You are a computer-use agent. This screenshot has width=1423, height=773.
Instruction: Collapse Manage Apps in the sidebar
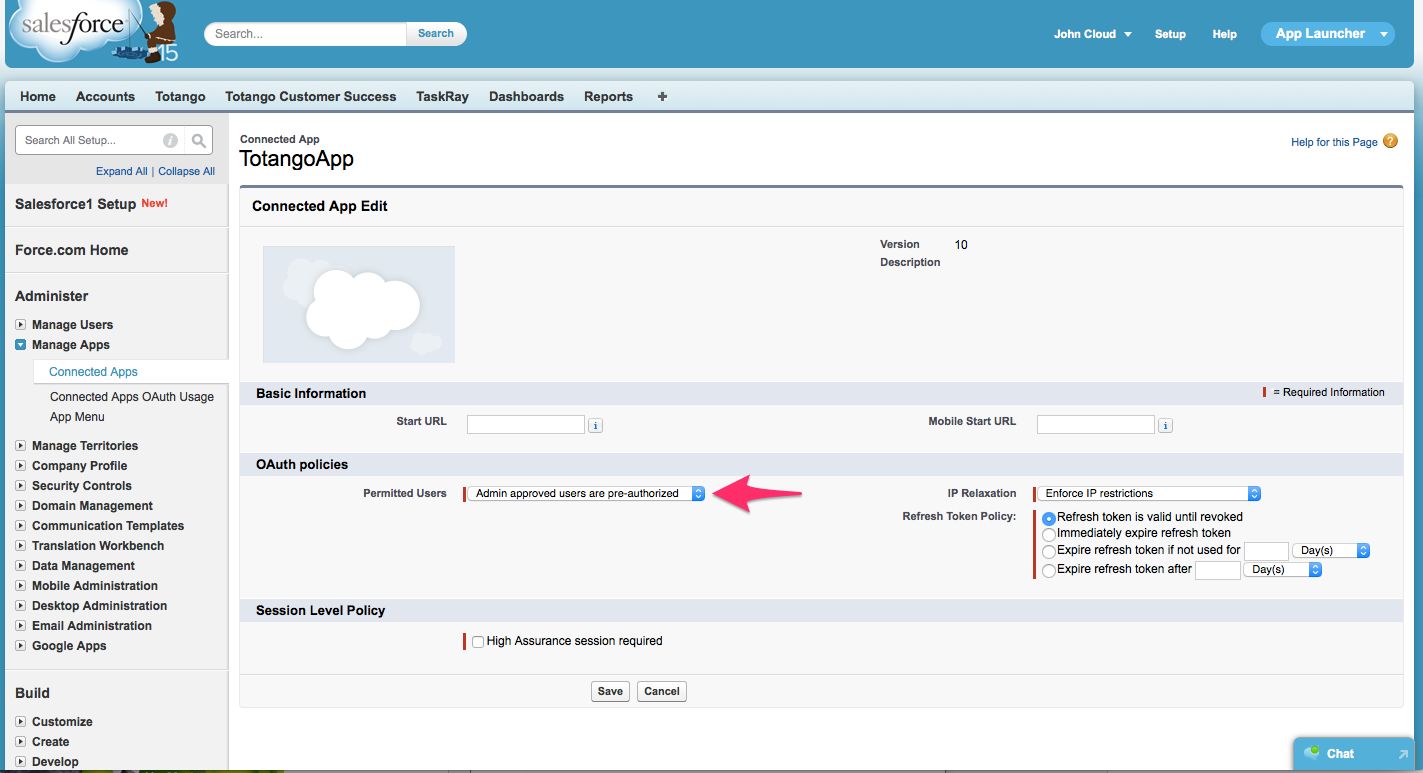[x=21, y=345]
